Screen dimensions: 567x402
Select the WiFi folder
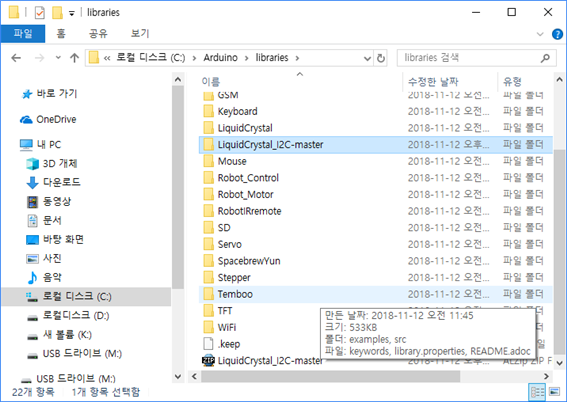[227, 328]
